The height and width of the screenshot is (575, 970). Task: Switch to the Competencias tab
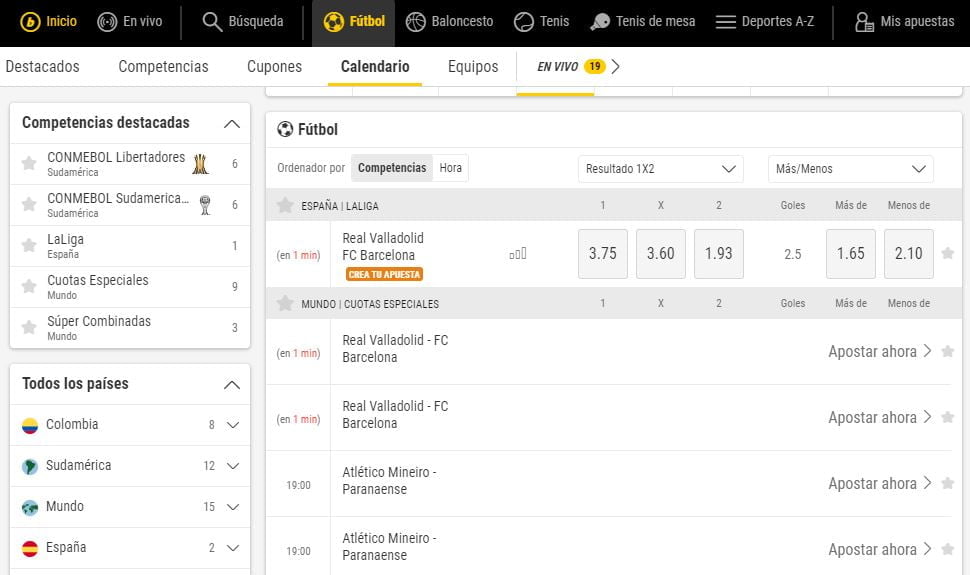click(163, 66)
